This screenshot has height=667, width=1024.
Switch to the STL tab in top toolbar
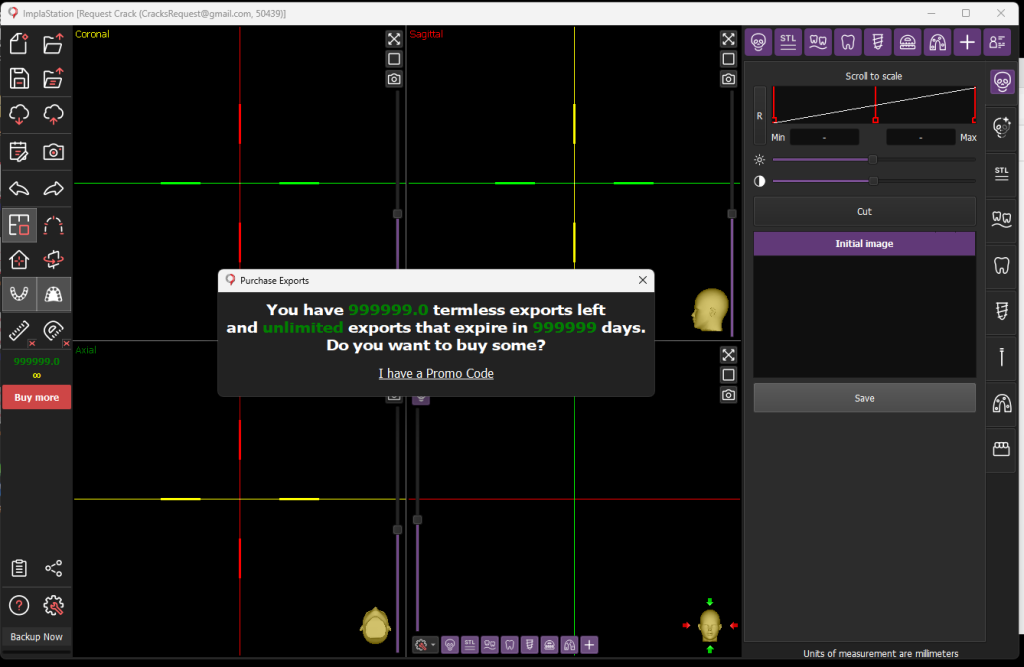788,42
